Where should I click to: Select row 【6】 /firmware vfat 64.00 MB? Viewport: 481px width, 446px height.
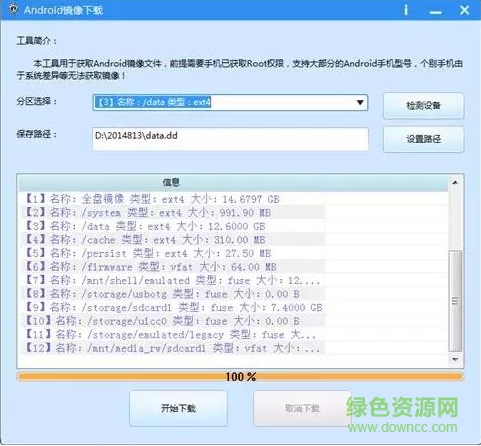pyautogui.click(x=172, y=267)
